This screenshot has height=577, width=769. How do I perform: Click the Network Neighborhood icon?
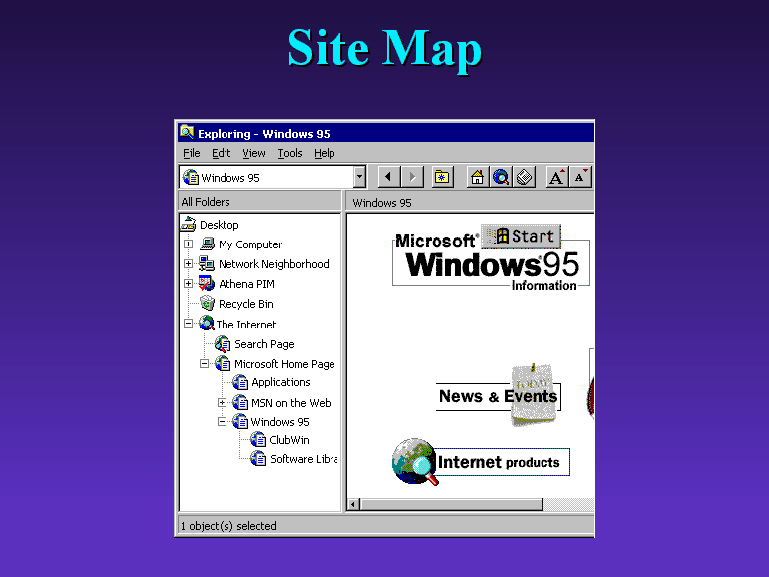coord(206,264)
